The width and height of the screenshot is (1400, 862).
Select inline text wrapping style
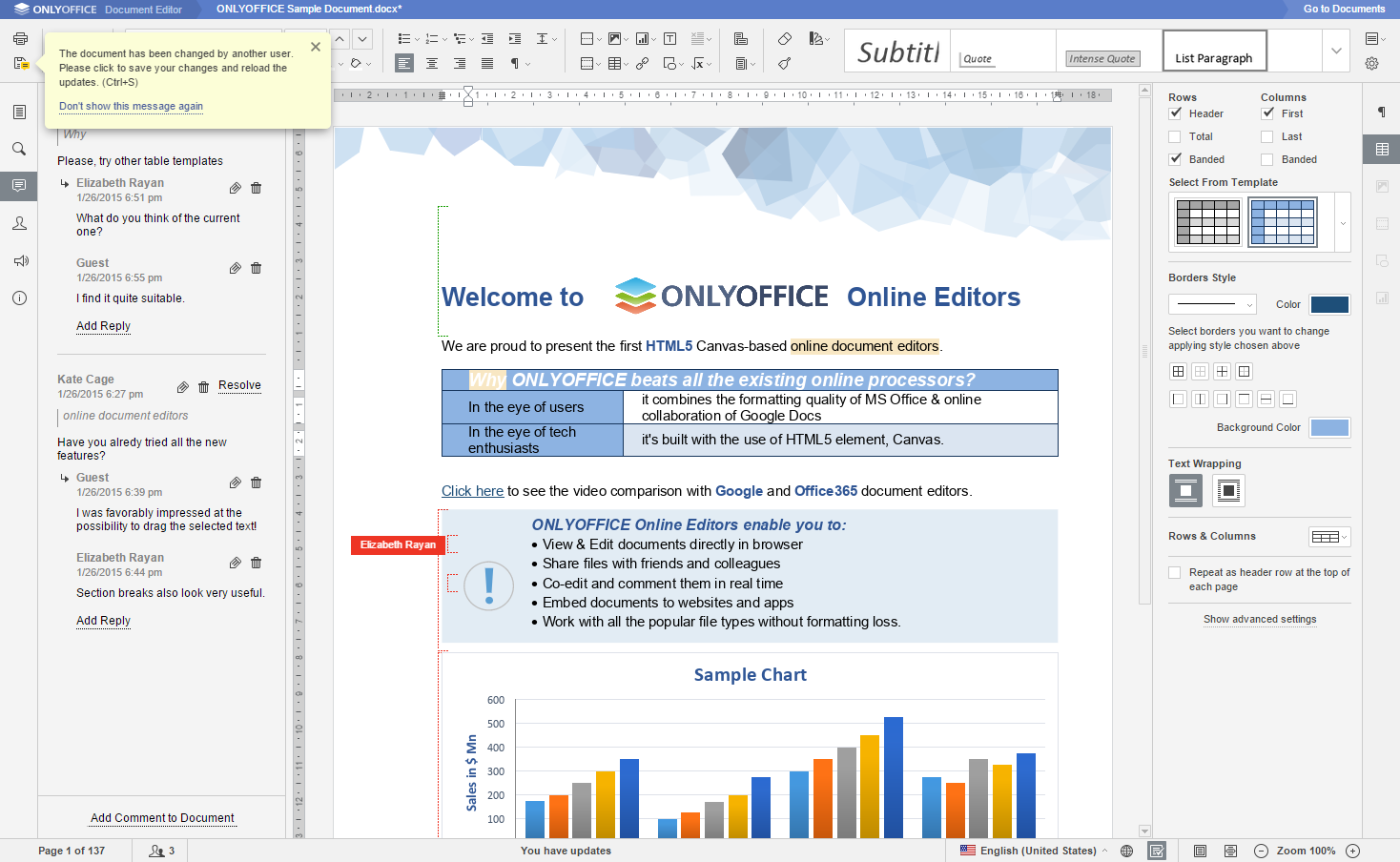[x=1185, y=491]
